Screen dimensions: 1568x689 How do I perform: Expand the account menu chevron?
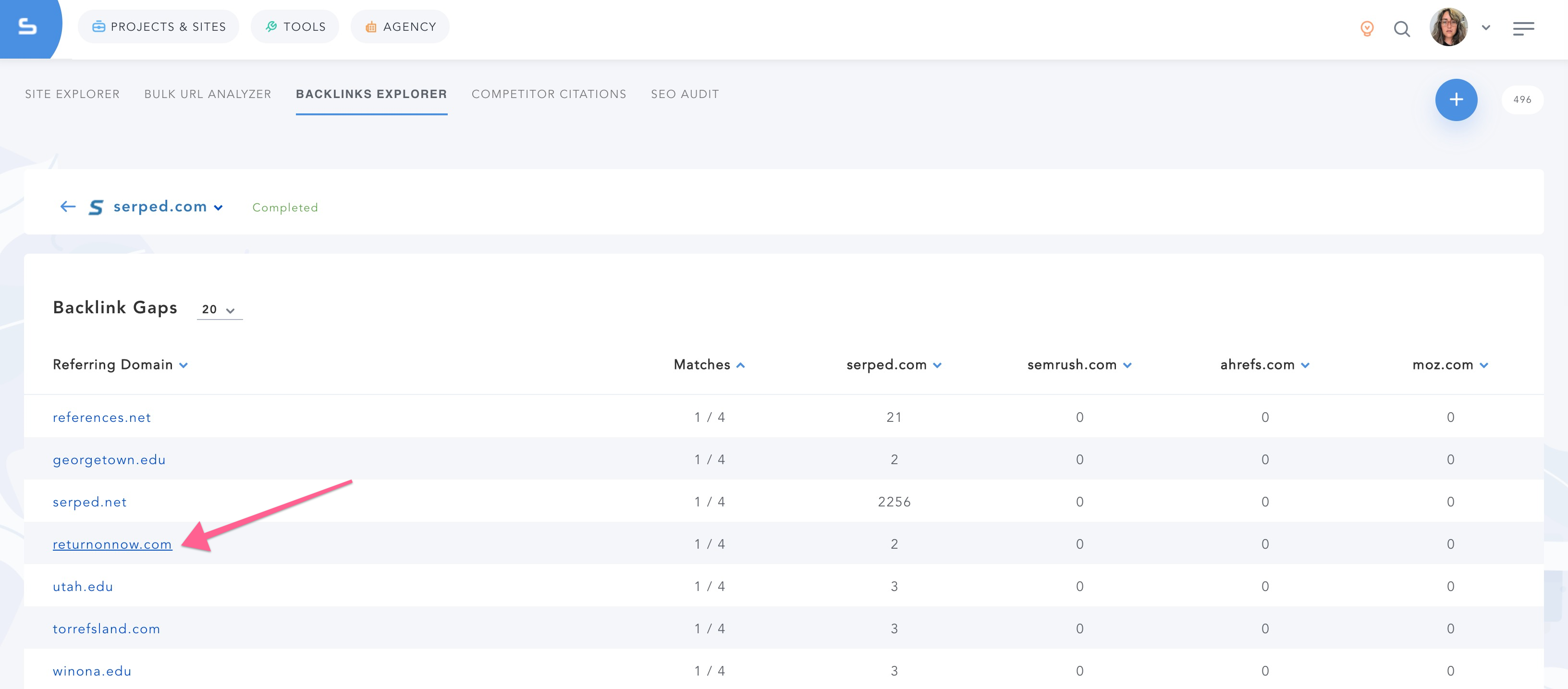1486,27
